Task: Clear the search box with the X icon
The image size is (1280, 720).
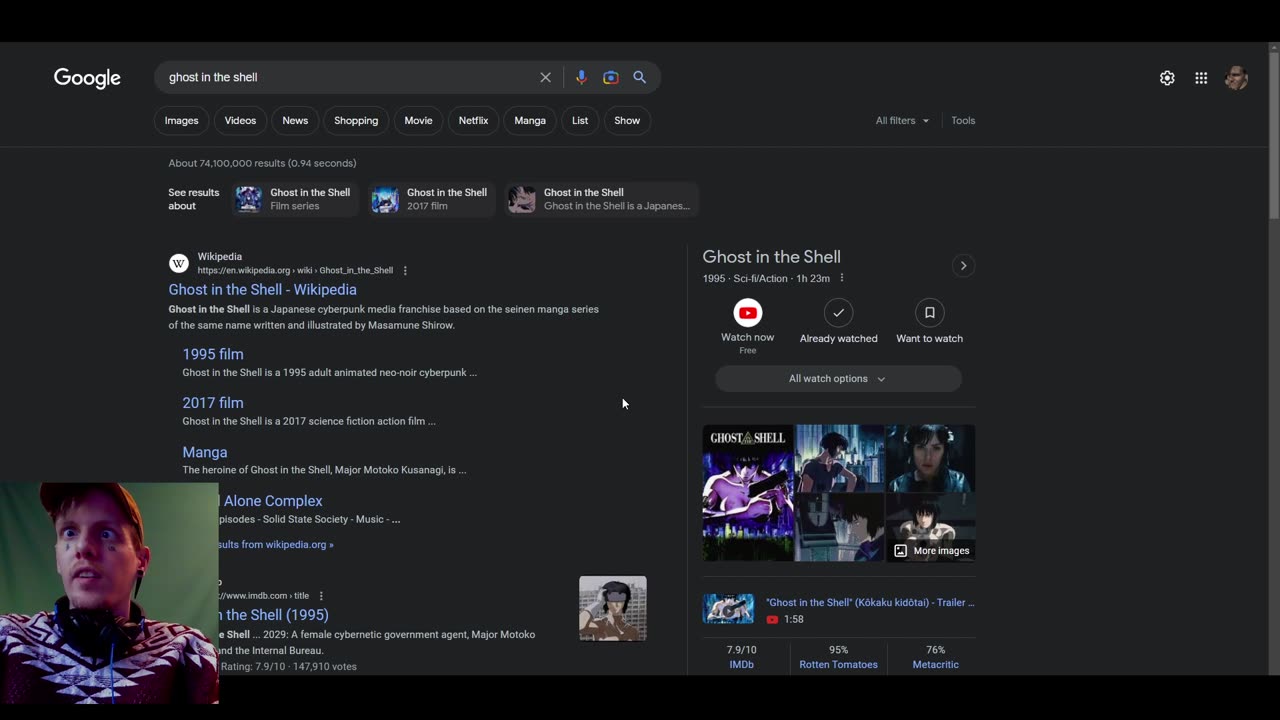Action: [545, 77]
